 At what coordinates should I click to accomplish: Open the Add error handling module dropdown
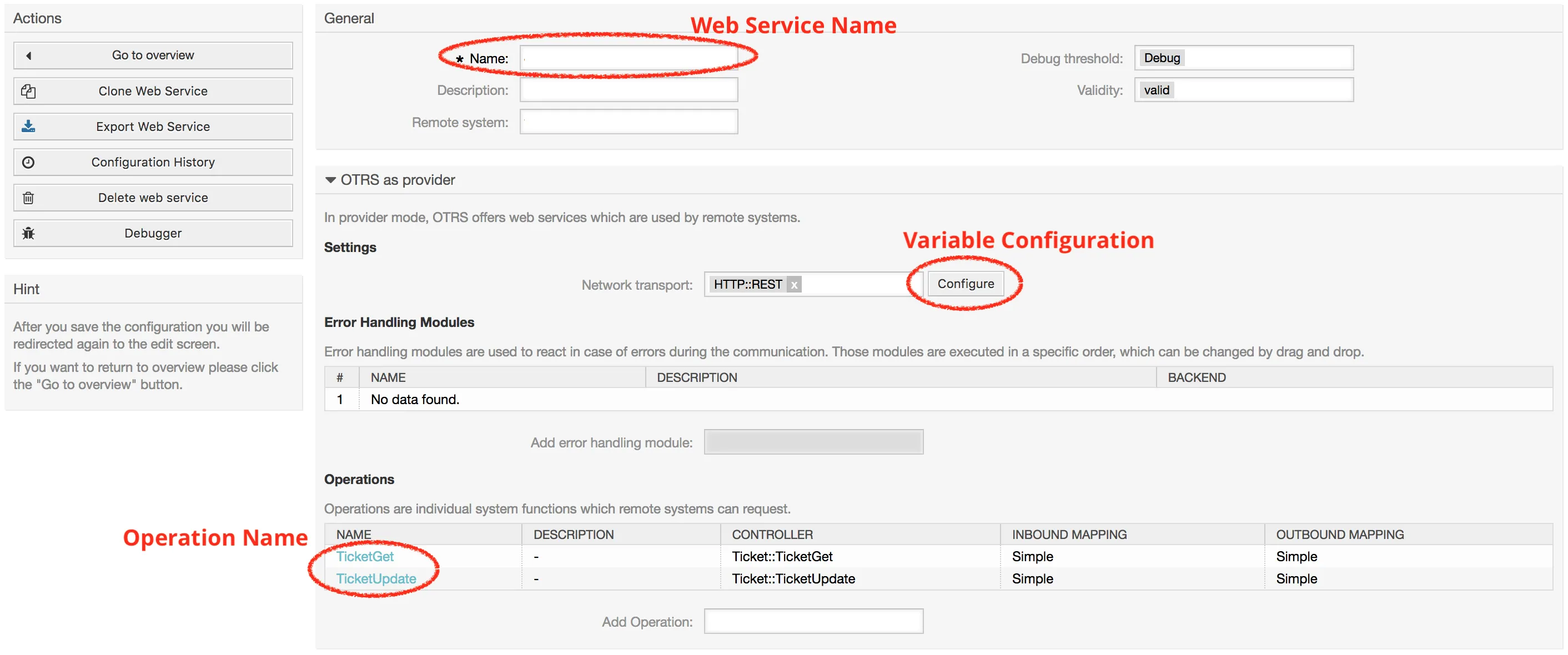(x=813, y=442)
